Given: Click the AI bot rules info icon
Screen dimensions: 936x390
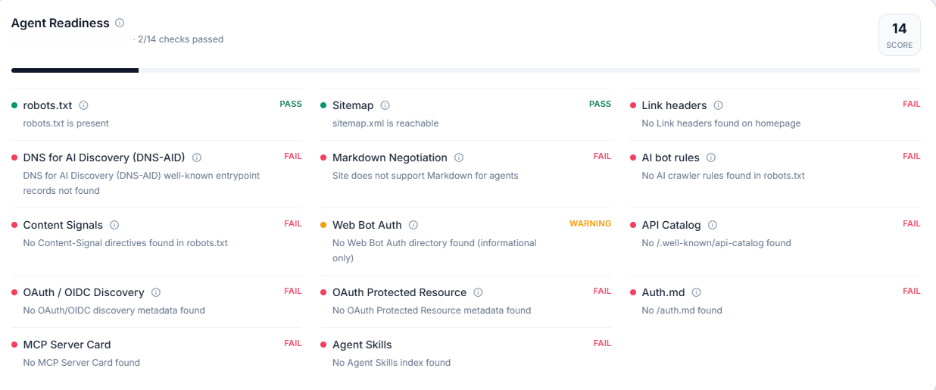Looking at the screenshot, I should [711, 158].
